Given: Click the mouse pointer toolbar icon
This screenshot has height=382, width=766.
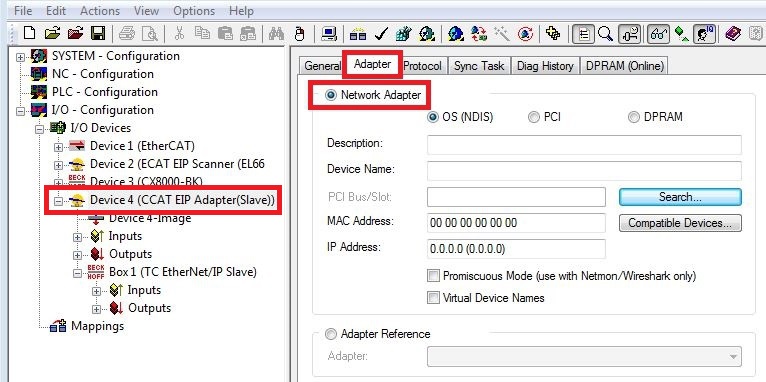Looking at the screenshot, I should coord(300,33).
